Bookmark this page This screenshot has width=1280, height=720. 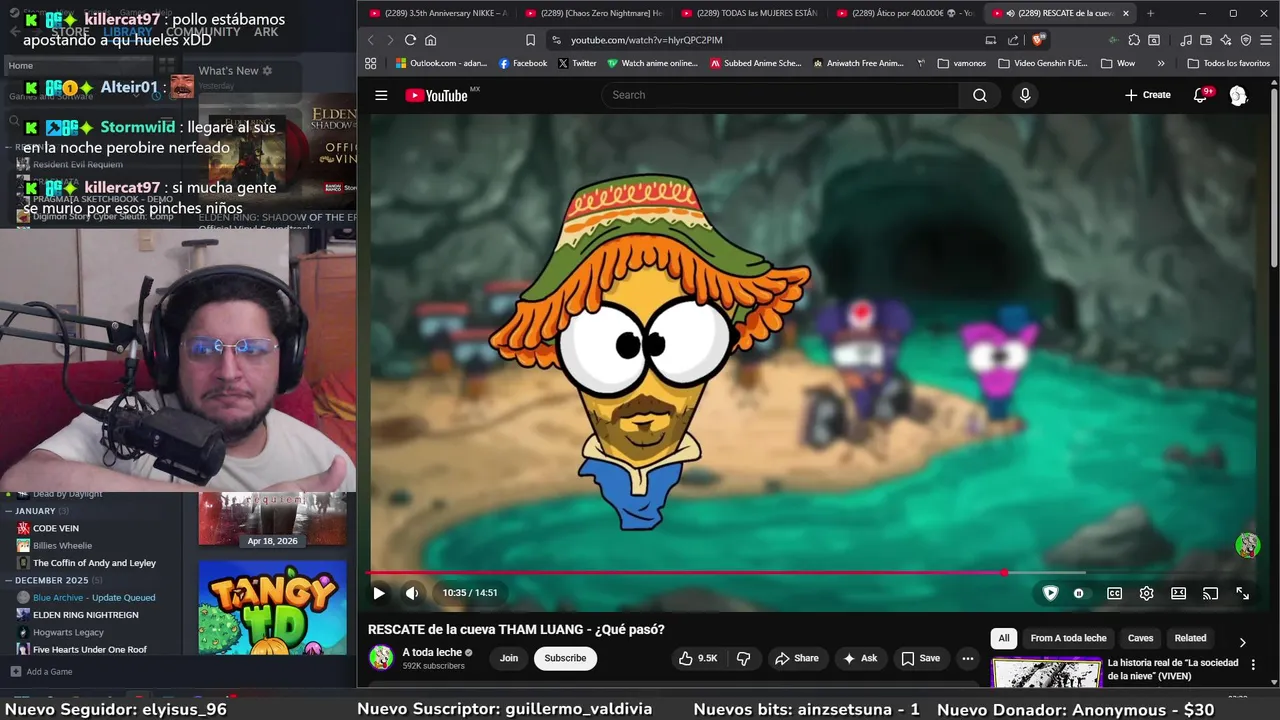(x=531, y=40)
